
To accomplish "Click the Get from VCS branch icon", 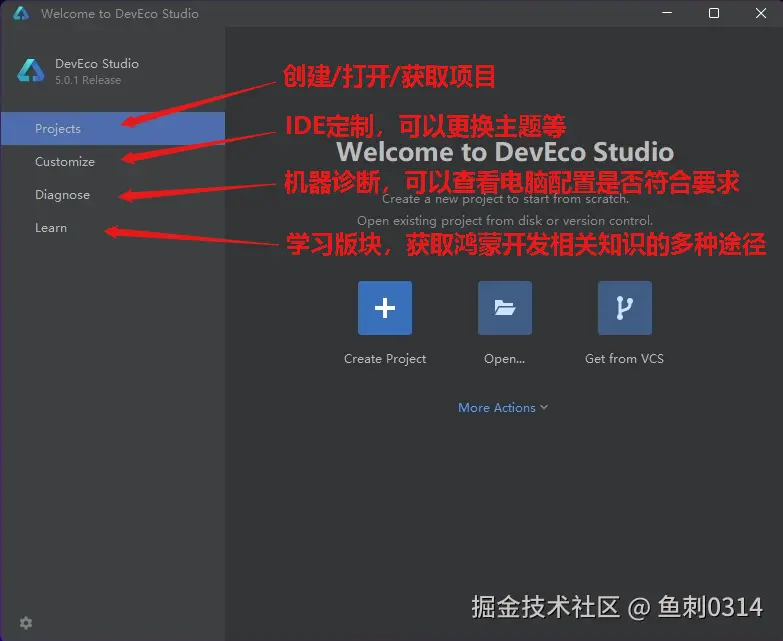I will (x=625, y=308).
